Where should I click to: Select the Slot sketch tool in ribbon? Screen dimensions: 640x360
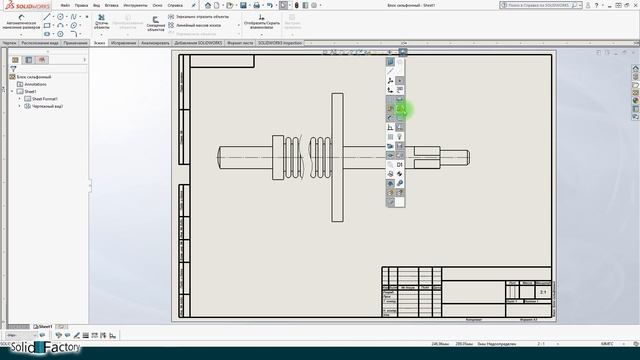pos(47,34)
